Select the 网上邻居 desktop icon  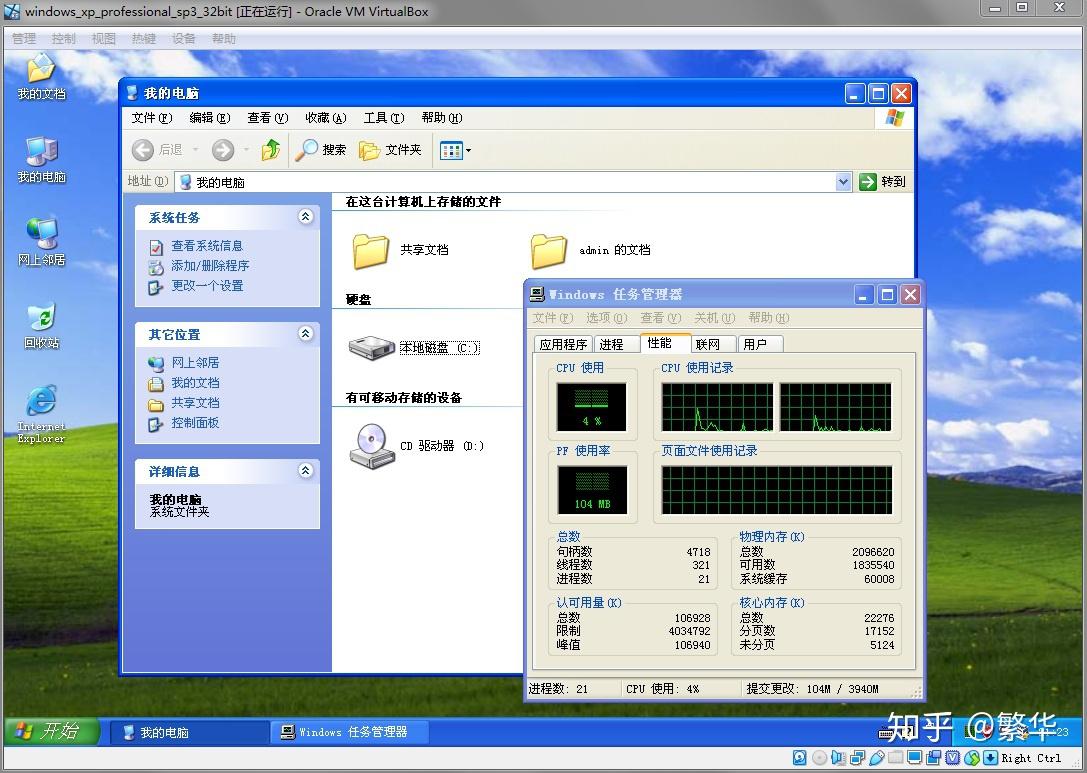coord(41,243)
